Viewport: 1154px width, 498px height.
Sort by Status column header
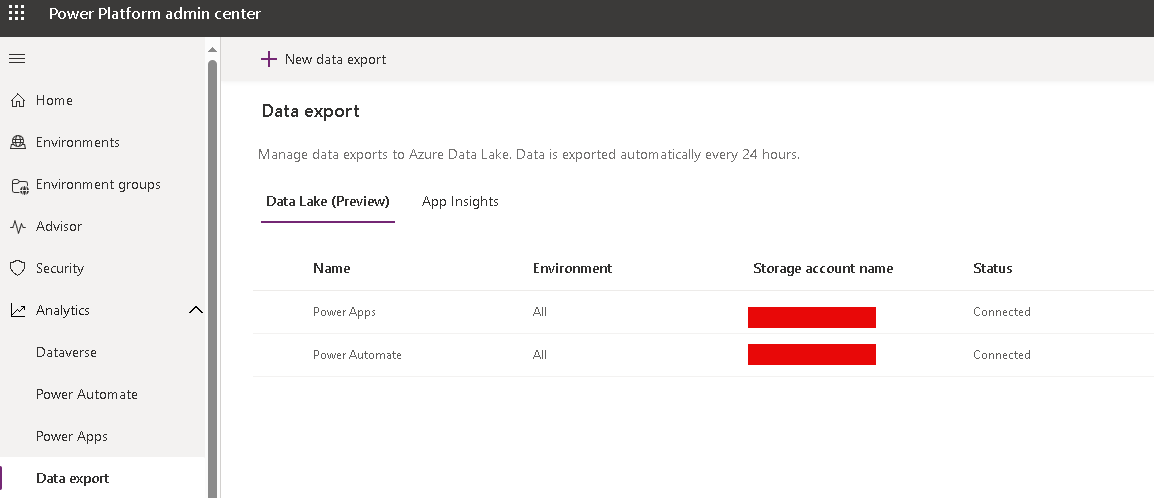(992, 268)
